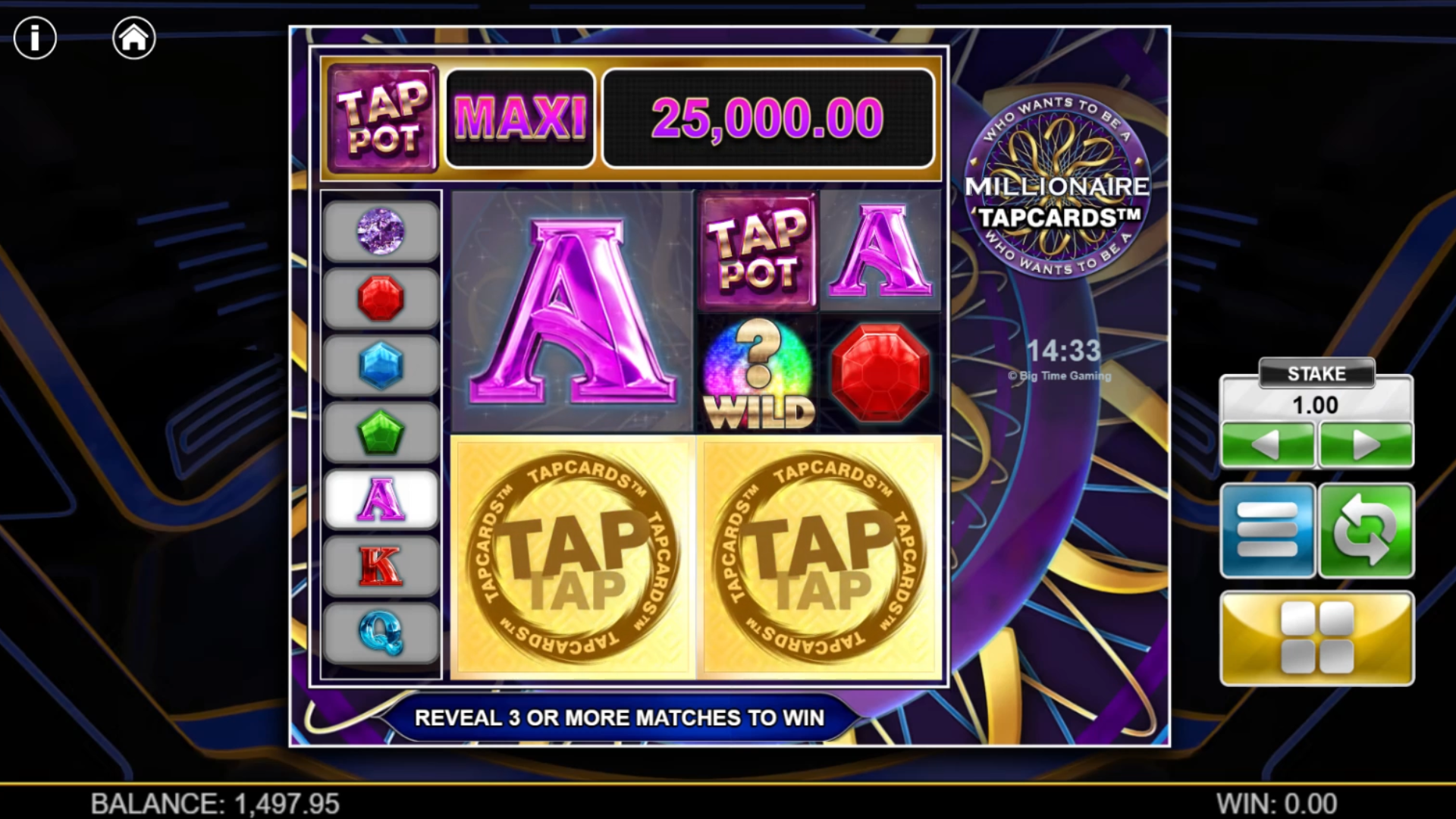The height and width of the screenshot is (819, 1456).
Task: Select the blue hexagon gem in paytable
Action: [381, 365]
